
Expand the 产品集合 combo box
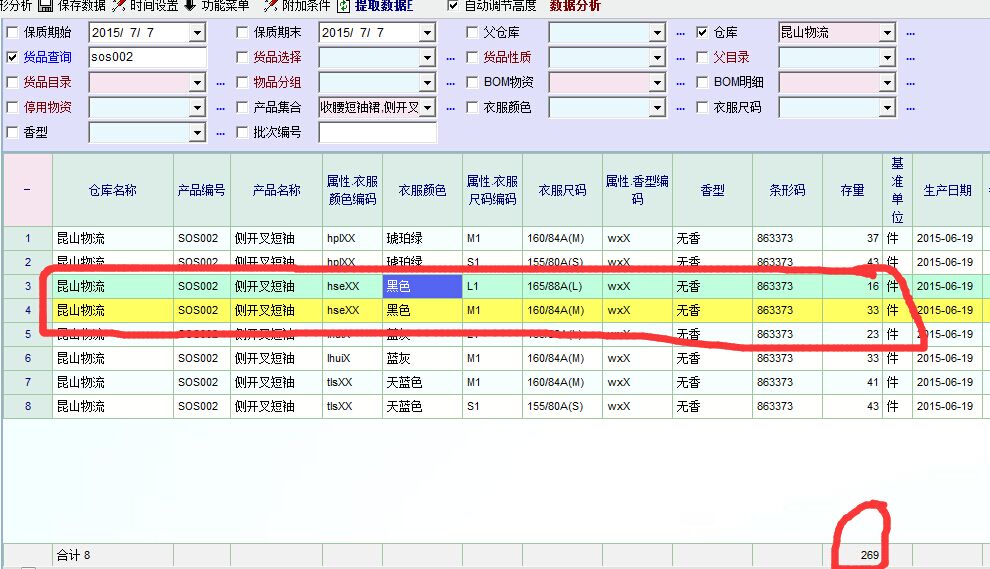point(427,107)
